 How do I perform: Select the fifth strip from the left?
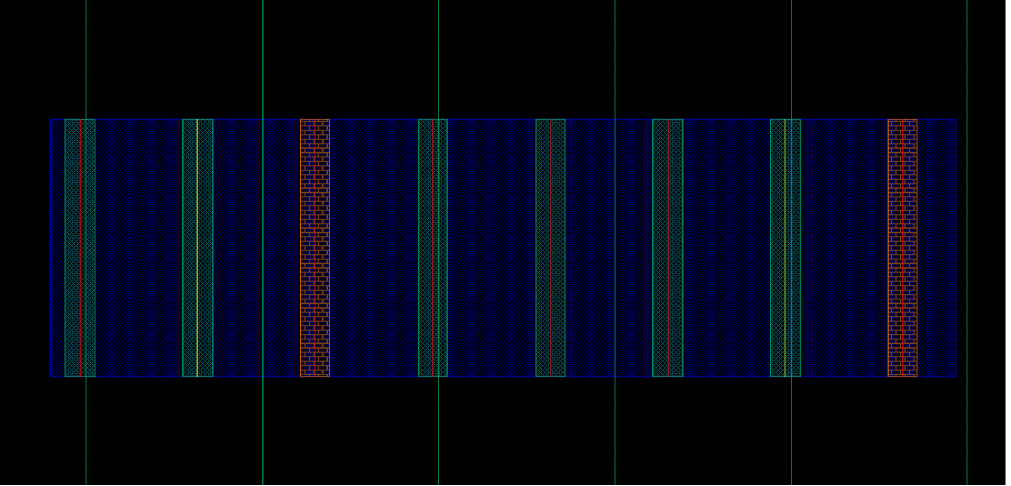click(551, 248)
